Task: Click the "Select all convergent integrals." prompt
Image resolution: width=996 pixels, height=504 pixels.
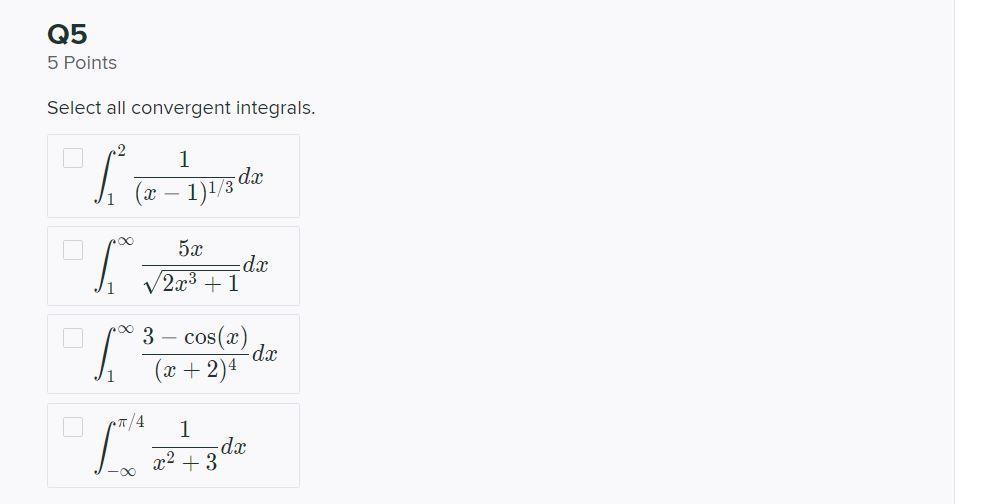Action: 181,108
